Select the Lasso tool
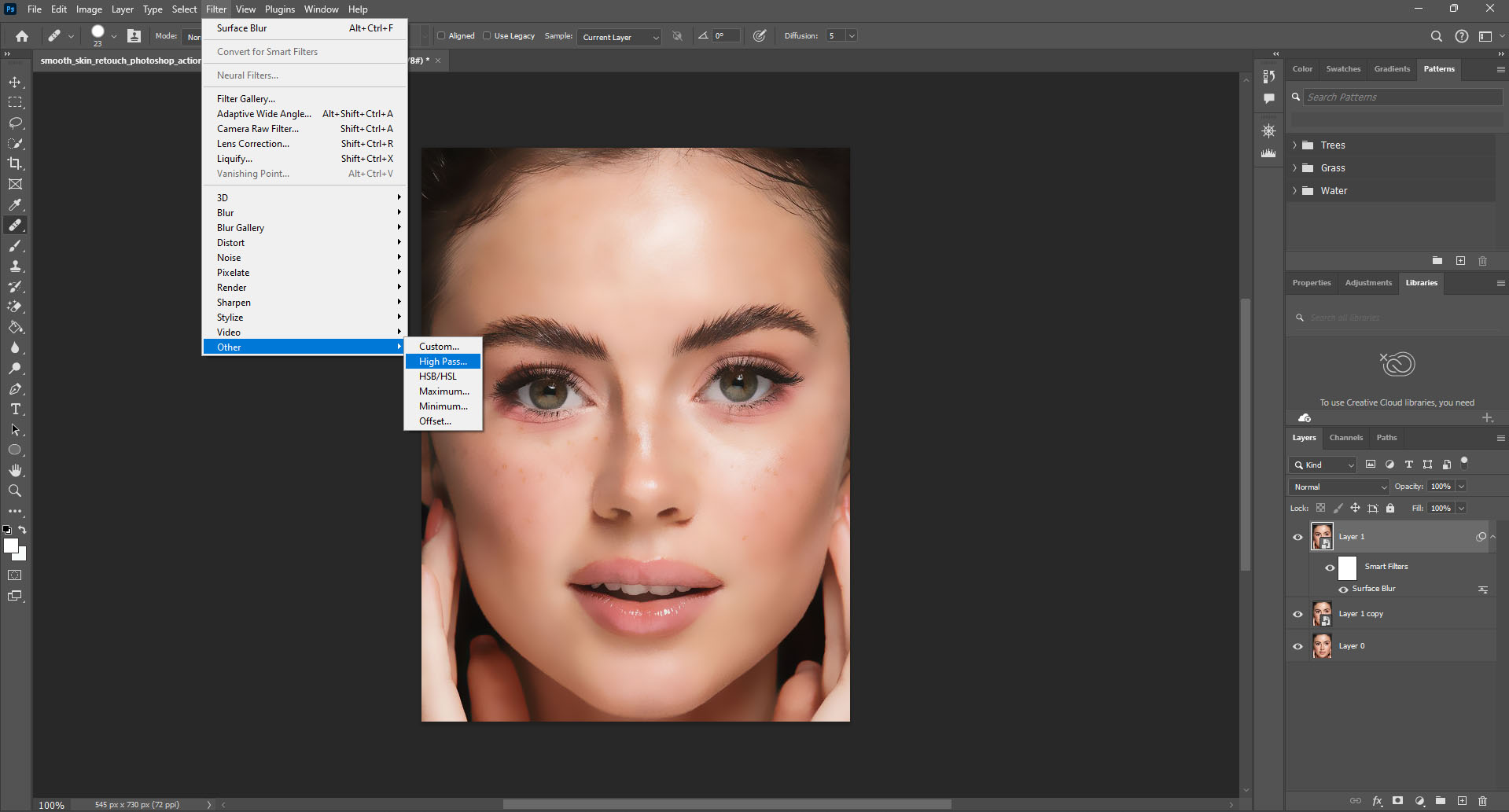Image resolution: width=1509 pixels, height=812 pixels. (15, 123)
